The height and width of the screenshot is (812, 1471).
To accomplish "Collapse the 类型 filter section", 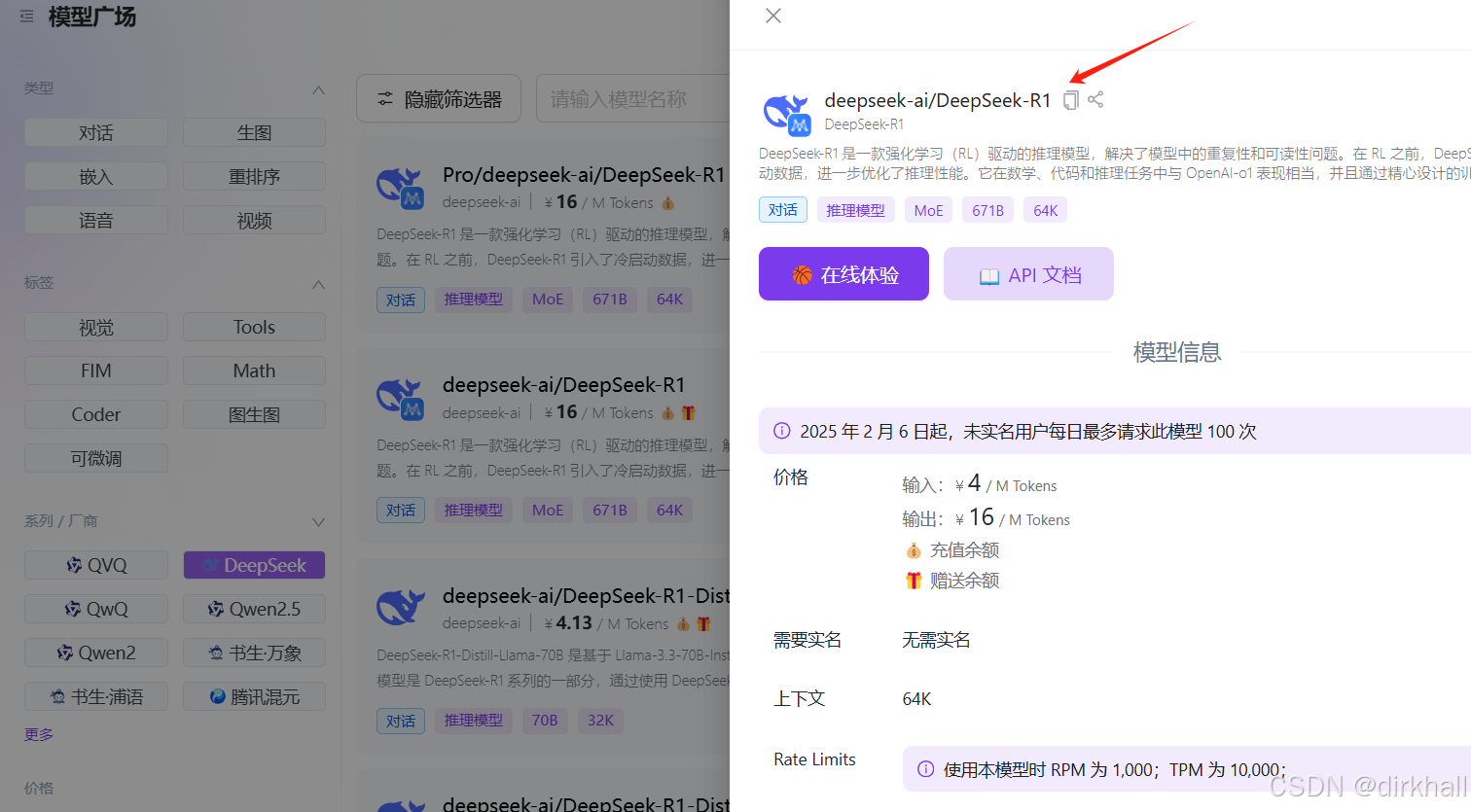I will 318,89.
